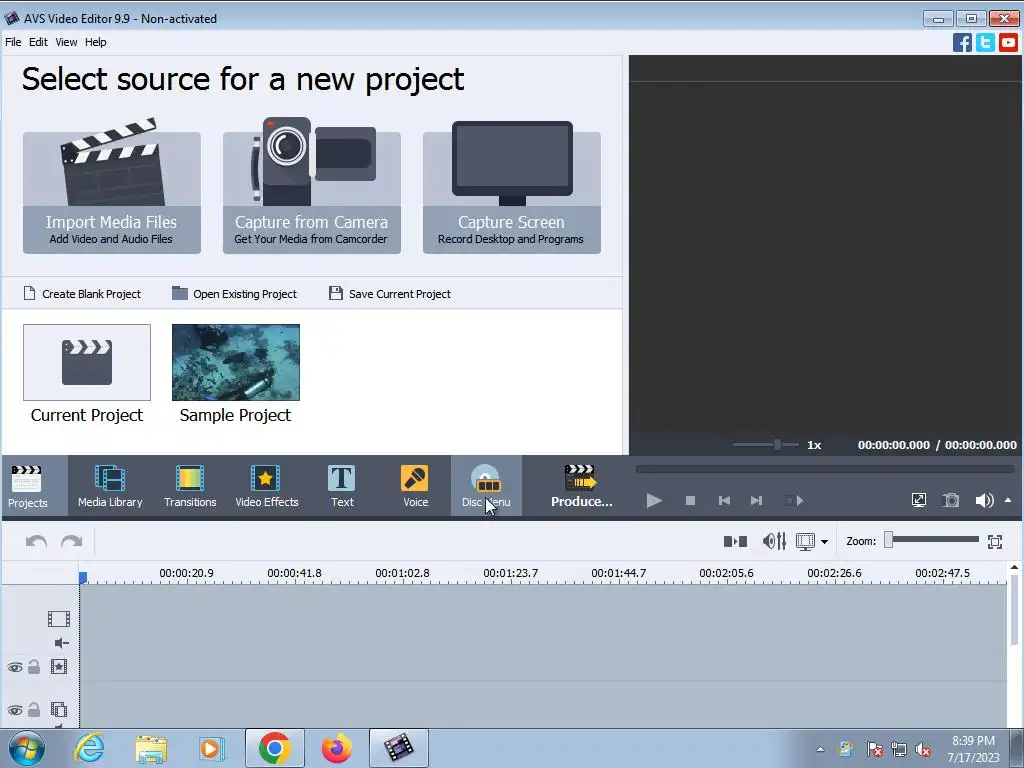
Task: Open the timeline view dropdown arrow
Action: click(824, 542)
